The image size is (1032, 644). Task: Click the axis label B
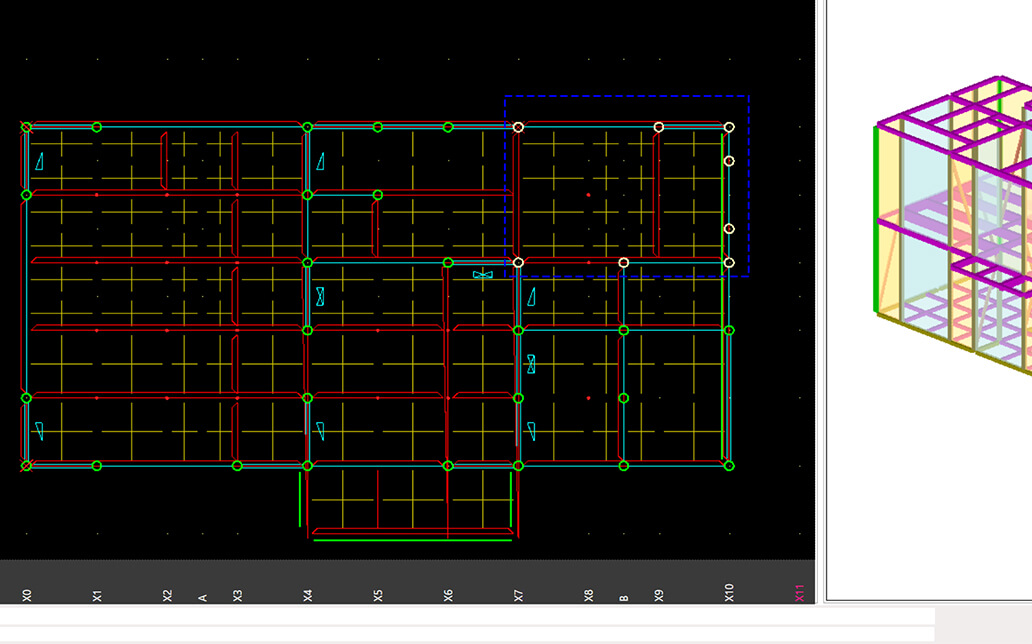(624, 598)
